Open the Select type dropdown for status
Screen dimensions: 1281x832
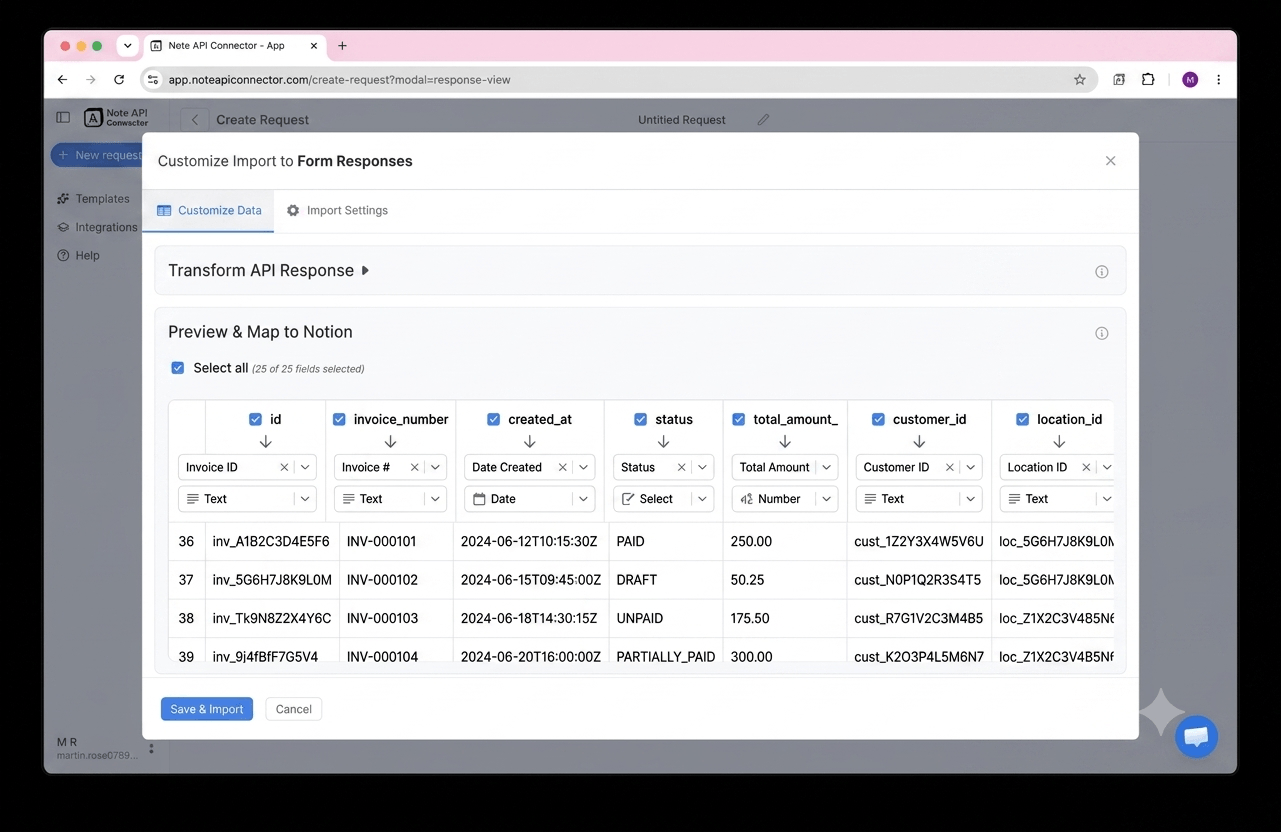click(x=663, y=499)
